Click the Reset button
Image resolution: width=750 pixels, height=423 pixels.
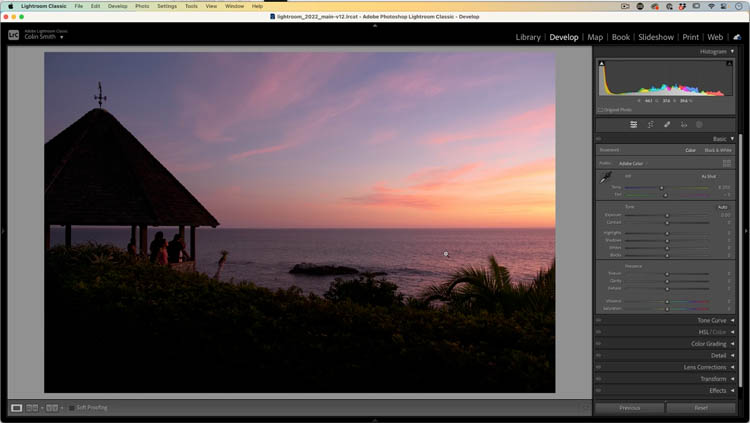[700, 408]
